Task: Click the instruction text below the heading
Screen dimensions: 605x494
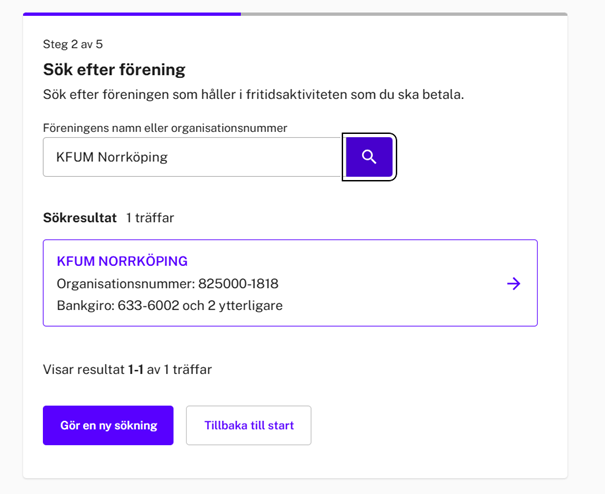Action: tap(253, 94)
